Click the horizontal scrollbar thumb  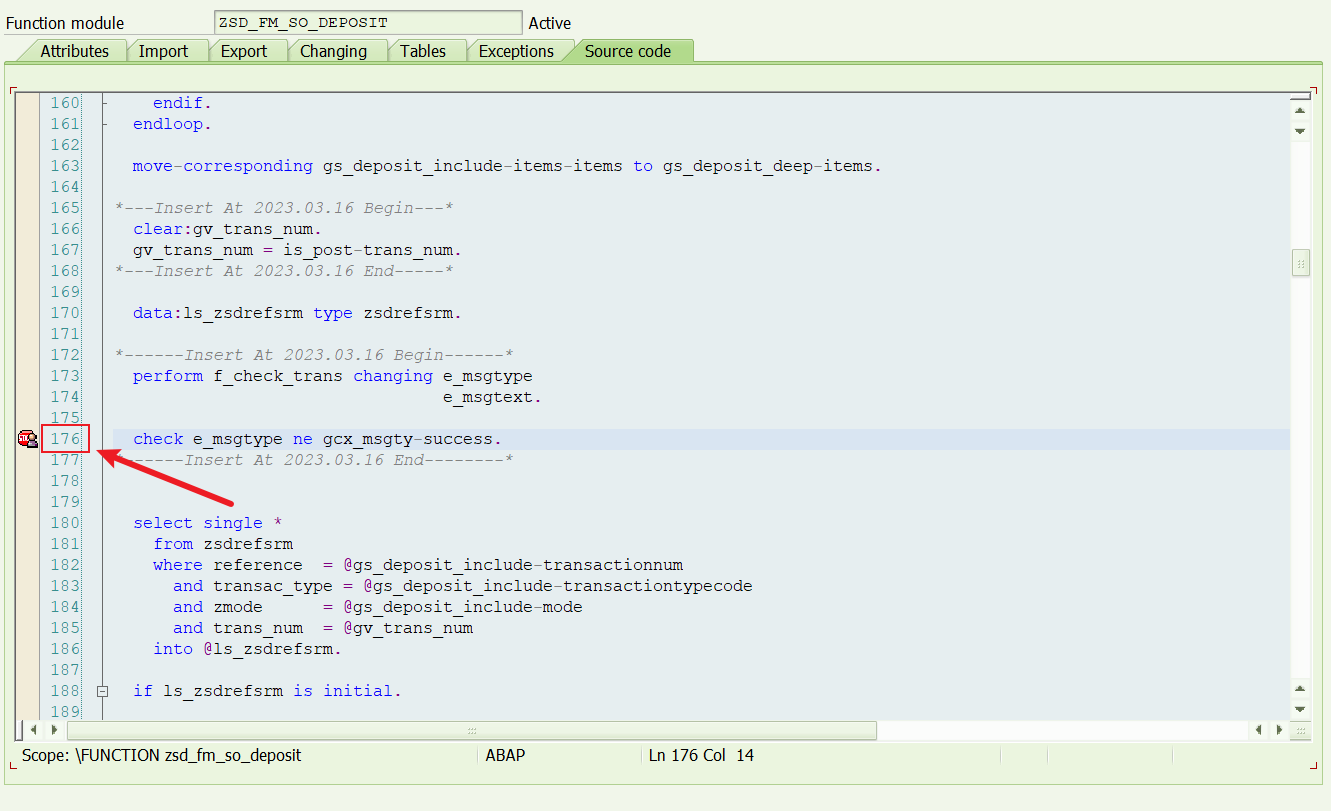pos(471,730)
